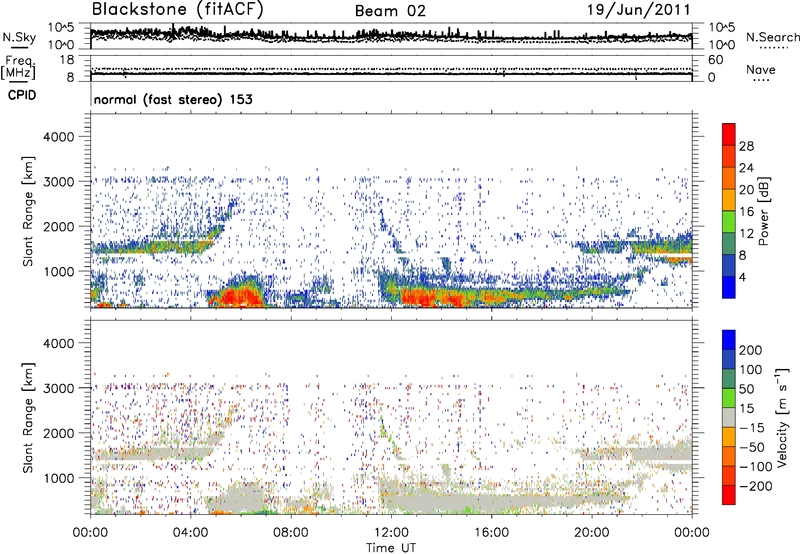Click the '16:00' time axis tick label

click(491, 533)
